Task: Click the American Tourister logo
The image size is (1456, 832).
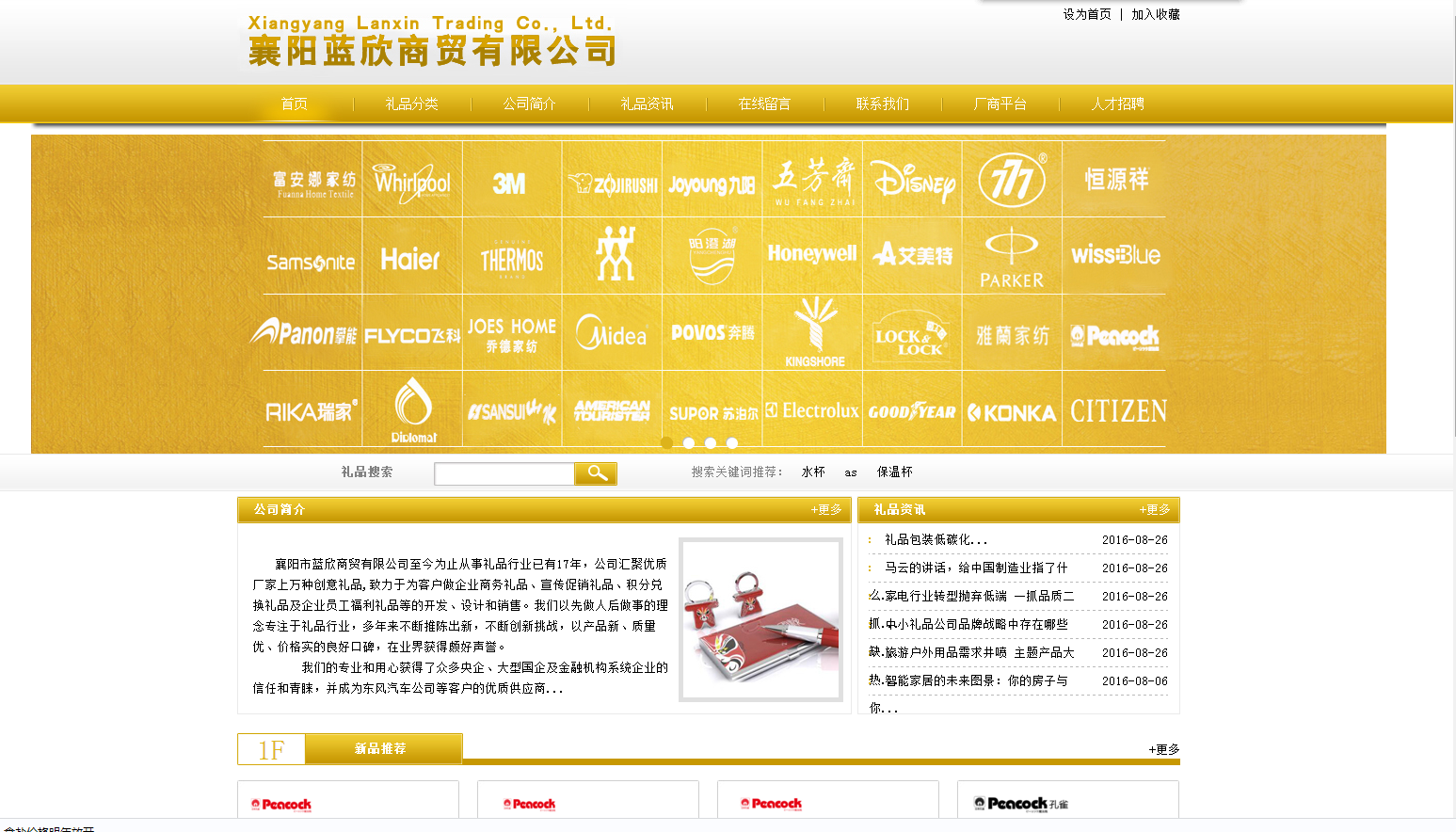Action: (x=612, y=410)
